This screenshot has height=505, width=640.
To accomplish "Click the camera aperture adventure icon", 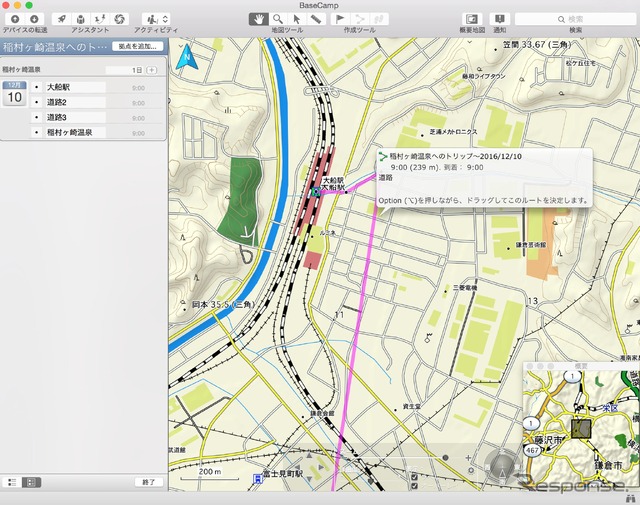I will click(119, 19).
